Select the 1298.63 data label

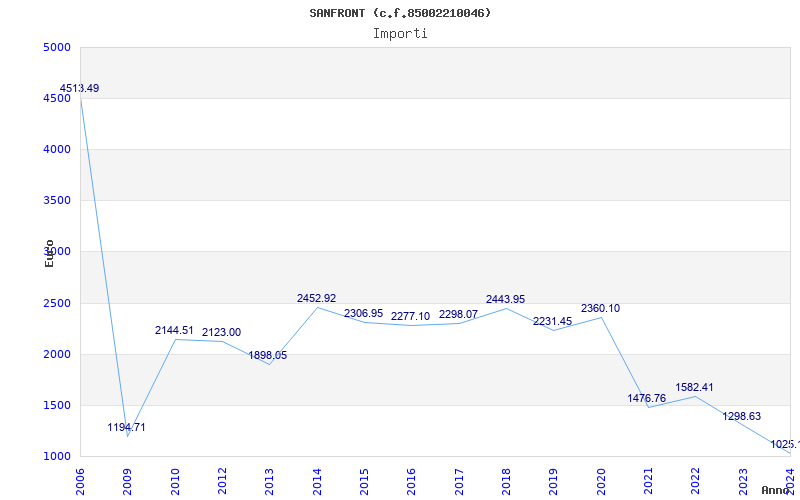click(742, 417)
